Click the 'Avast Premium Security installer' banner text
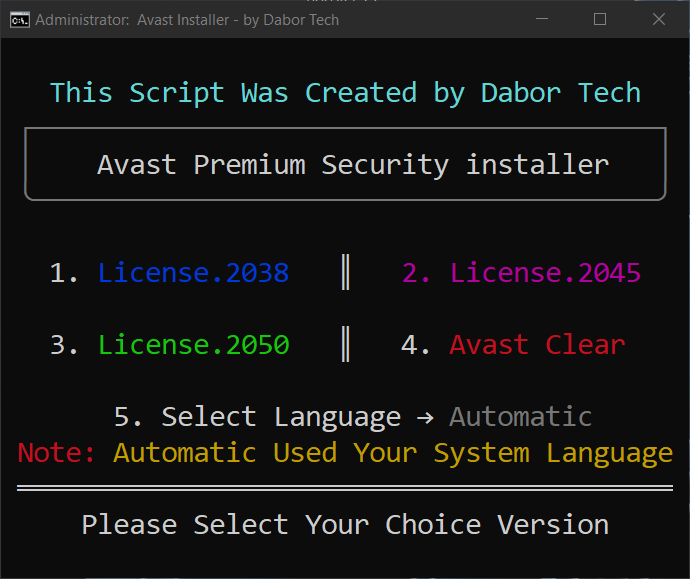This screenshot has height=579, width=690. [x=353, y=165]
